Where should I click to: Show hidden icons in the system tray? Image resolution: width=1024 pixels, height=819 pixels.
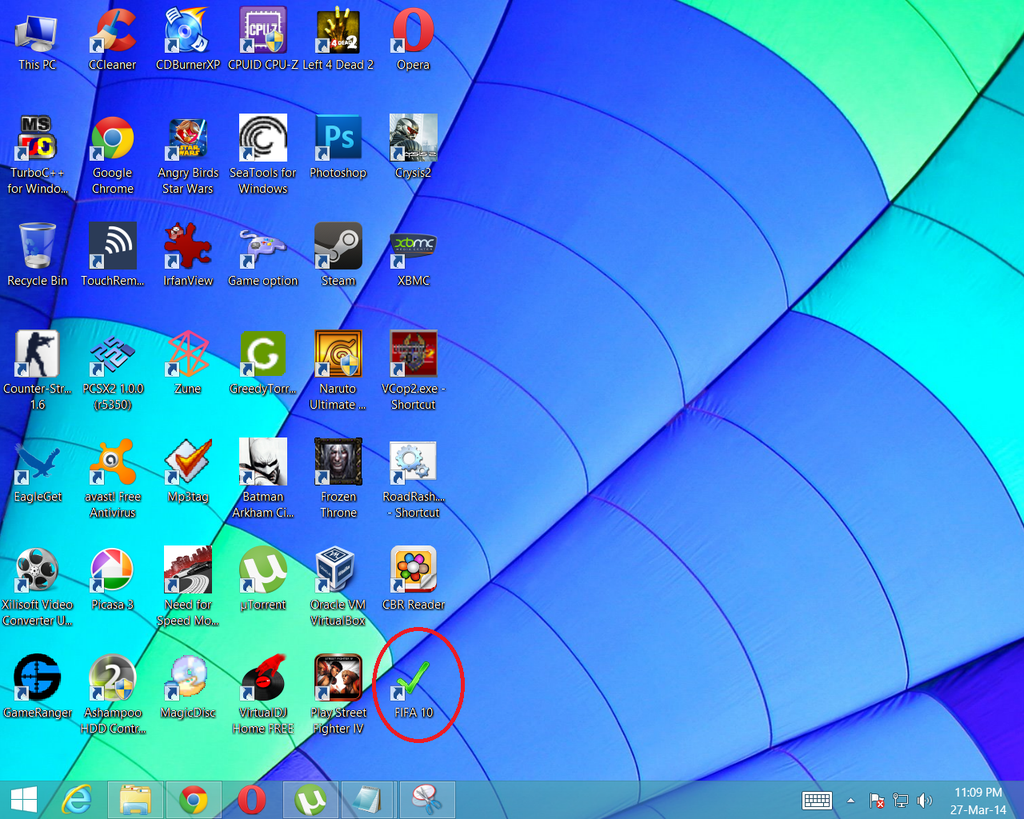[851, 800]
